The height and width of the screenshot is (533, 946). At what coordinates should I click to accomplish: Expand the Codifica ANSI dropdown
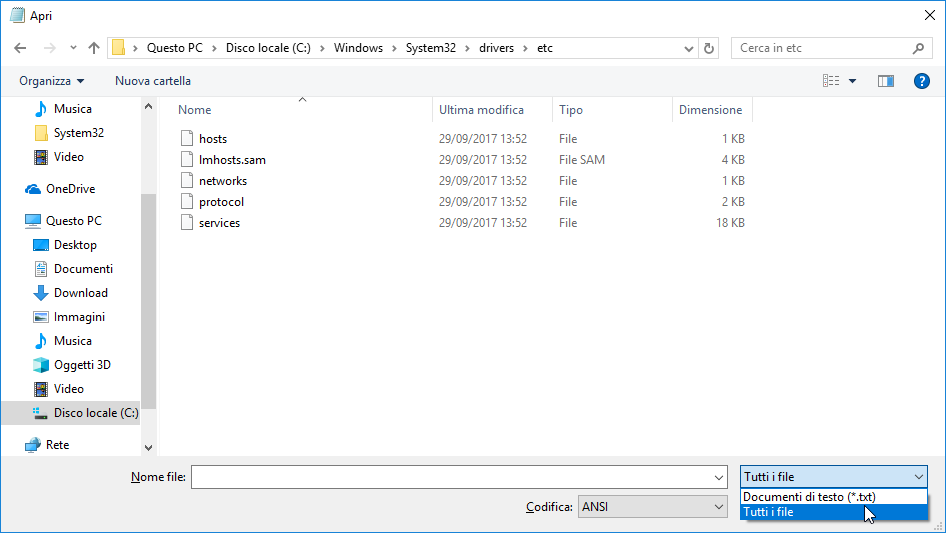click(719, 507)
